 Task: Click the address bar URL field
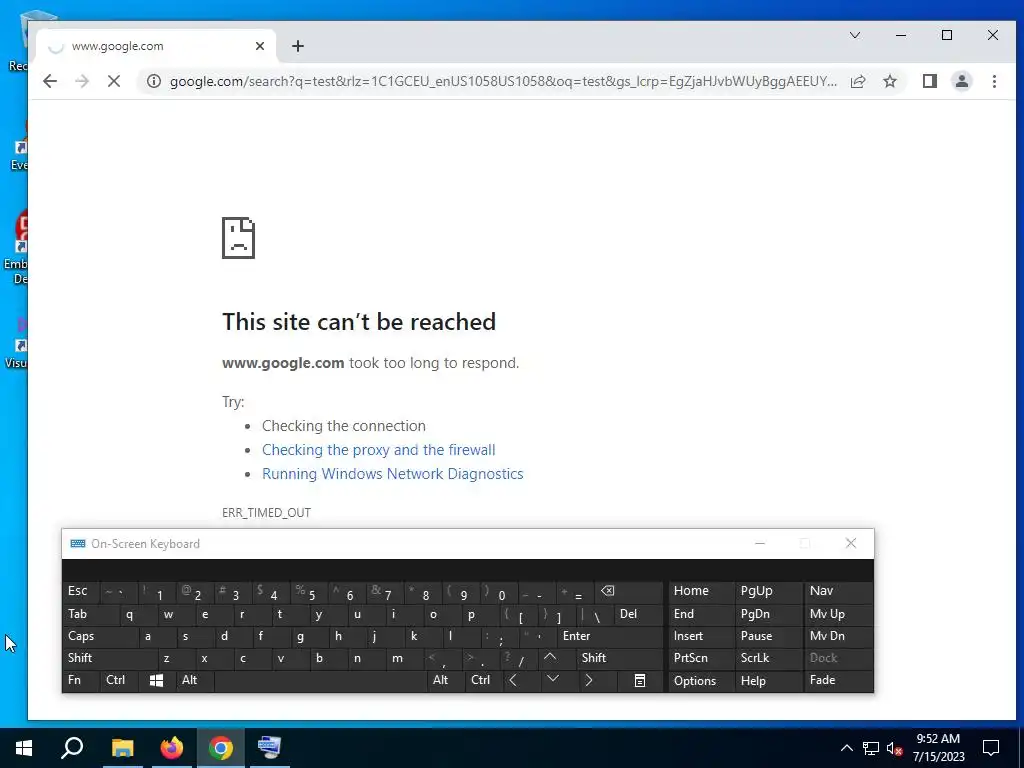[x=503, y=81]
